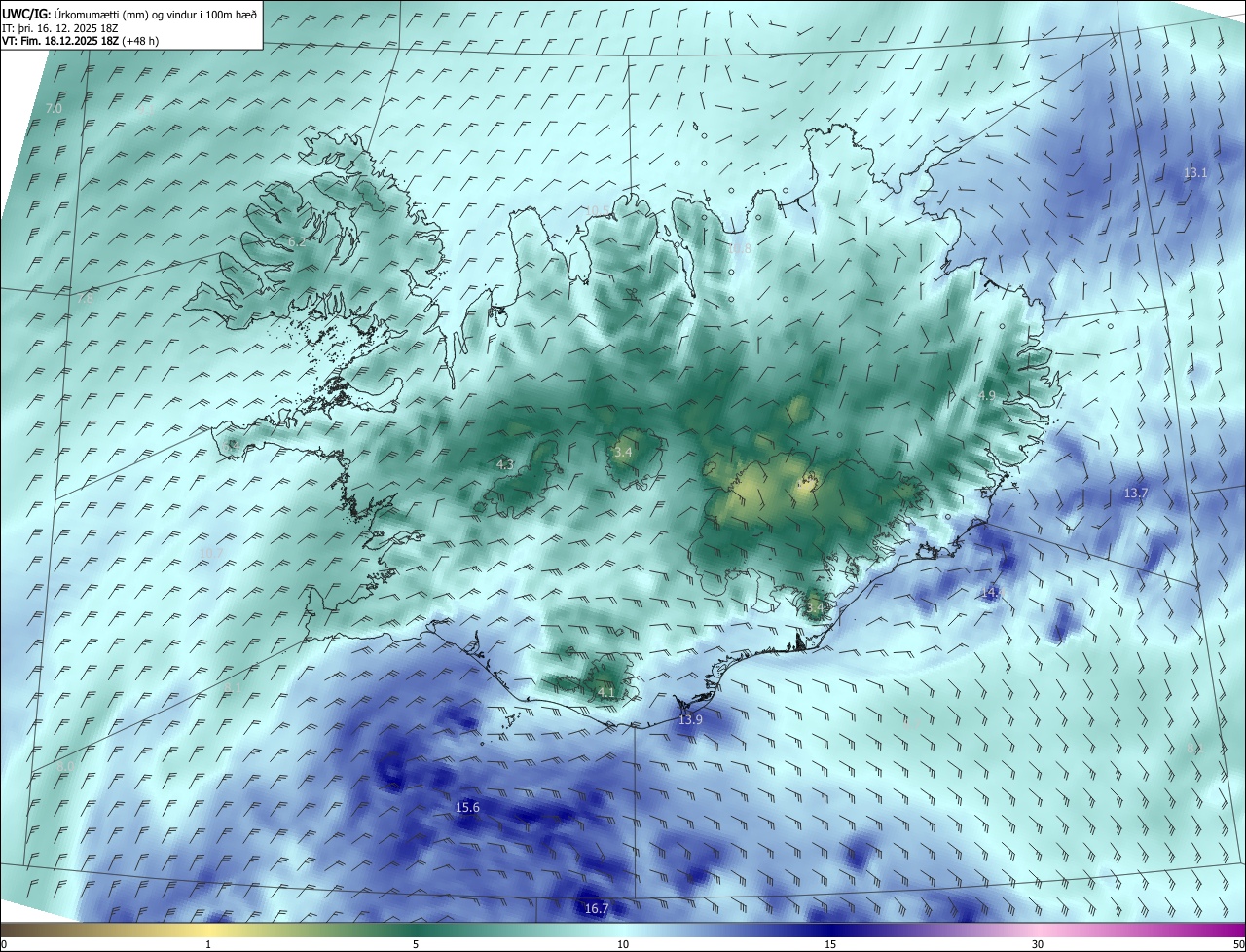Click the 13.9 value on the south coast

(690, 719)
